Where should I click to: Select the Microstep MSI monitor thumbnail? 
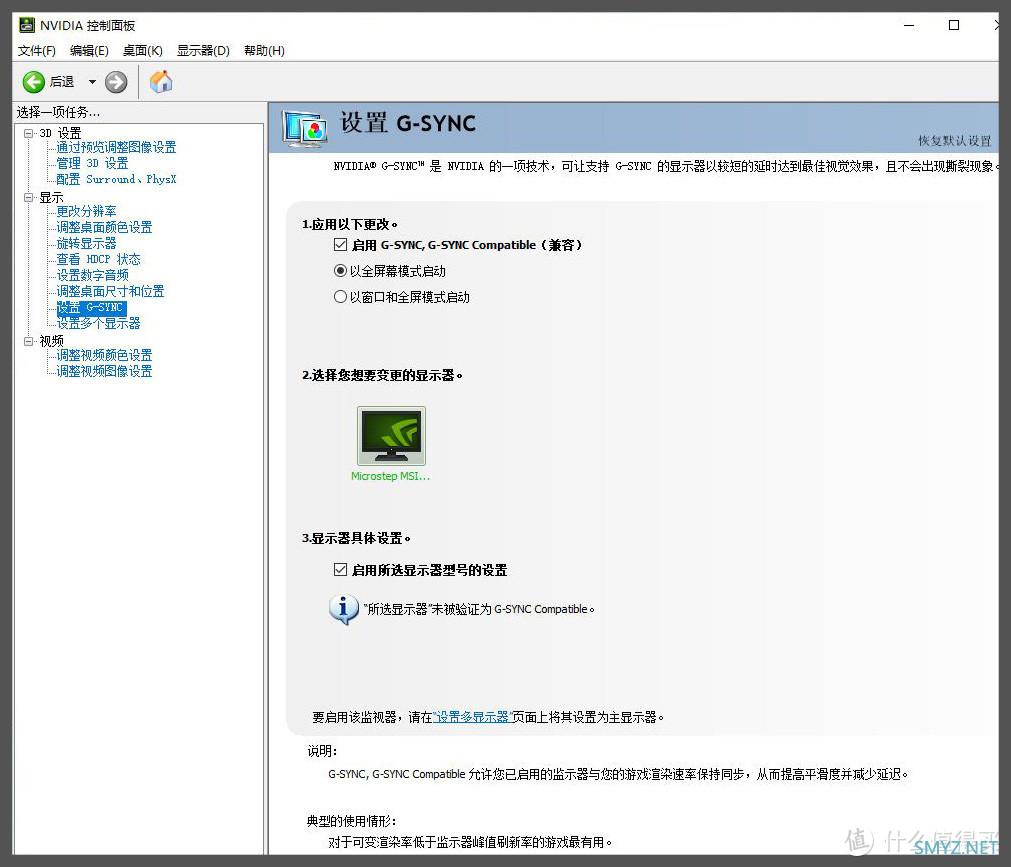click(391, 436)
